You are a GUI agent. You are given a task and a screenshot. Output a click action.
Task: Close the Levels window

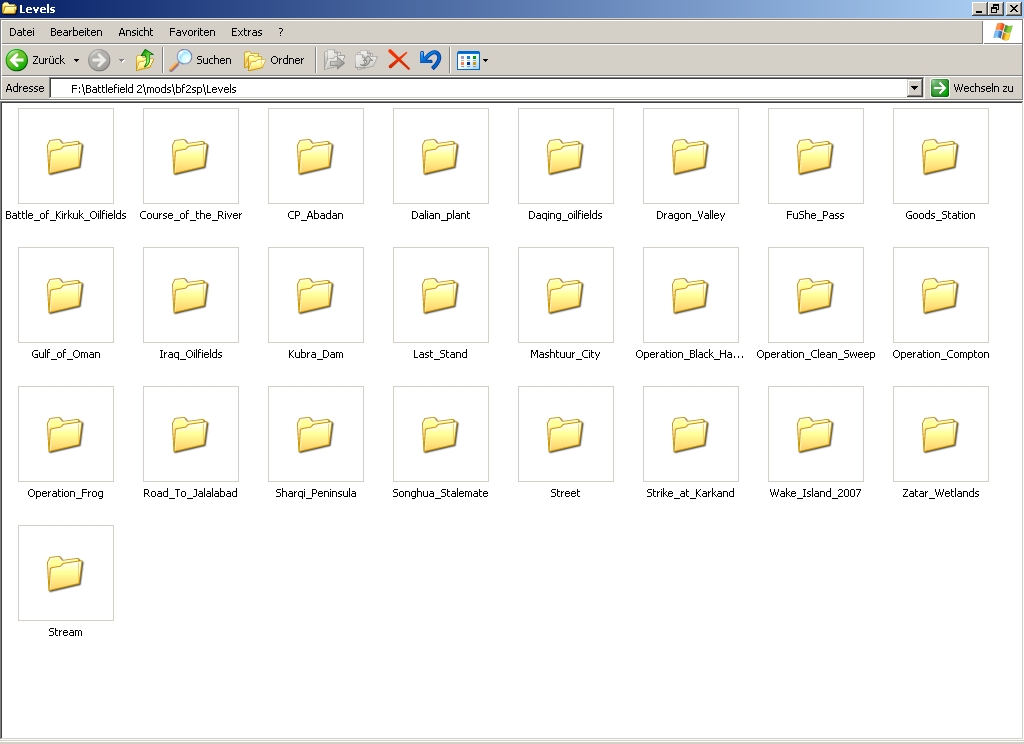point(1013,8)
